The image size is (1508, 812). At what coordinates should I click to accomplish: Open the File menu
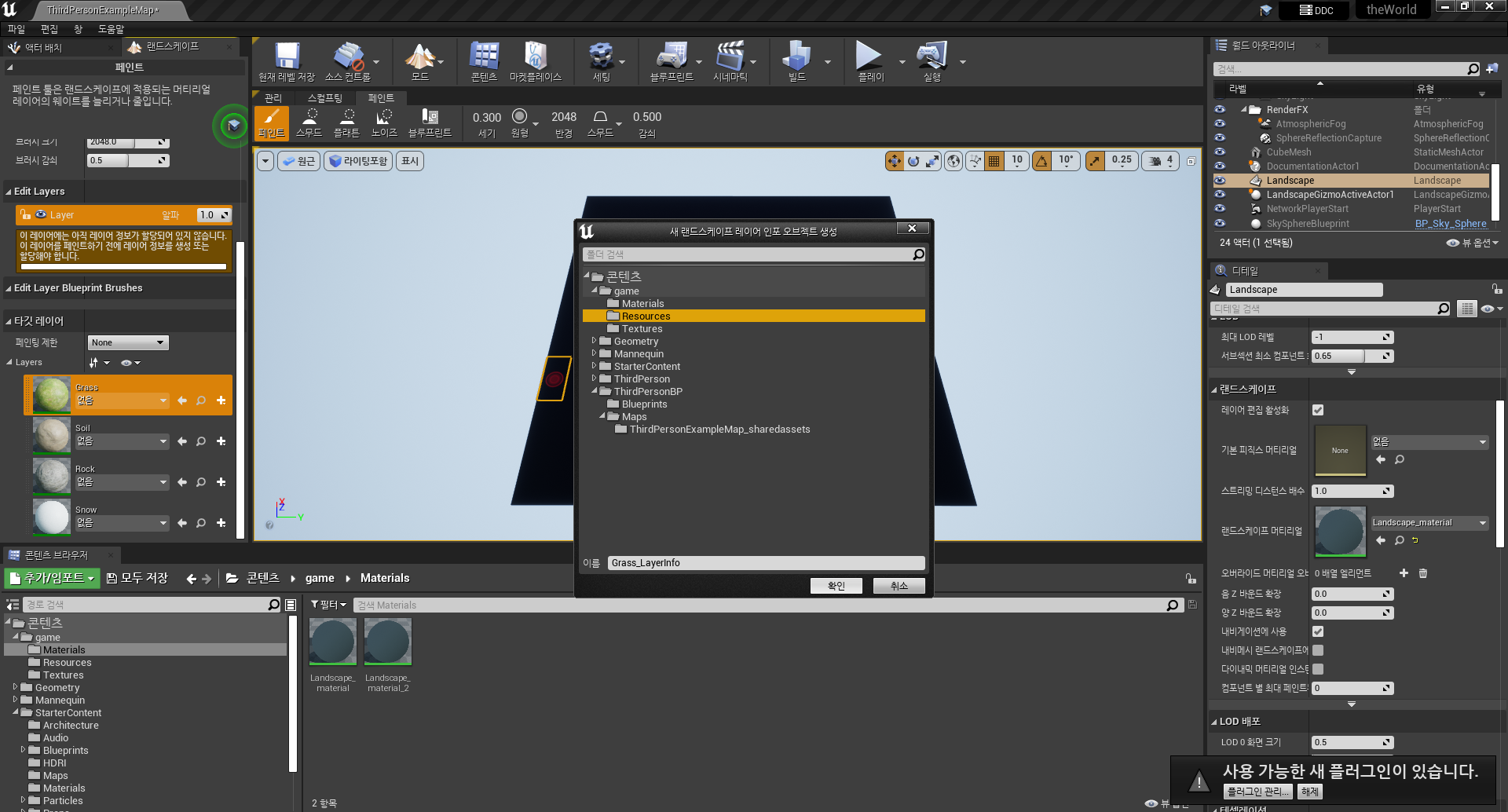coord(16,29)
